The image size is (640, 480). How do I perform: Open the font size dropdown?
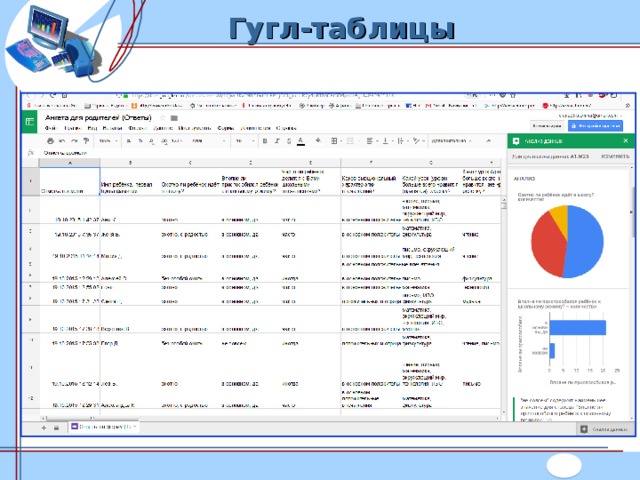pos(244,141)
